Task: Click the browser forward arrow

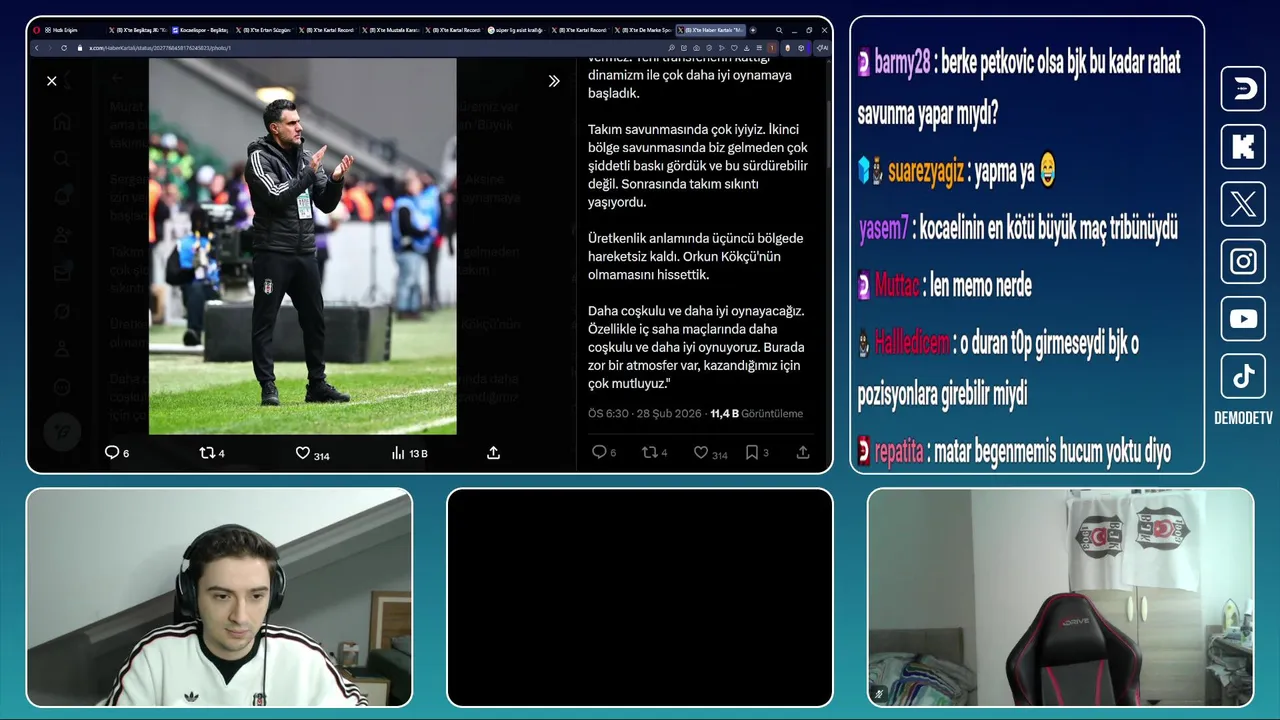Action: 50,47
